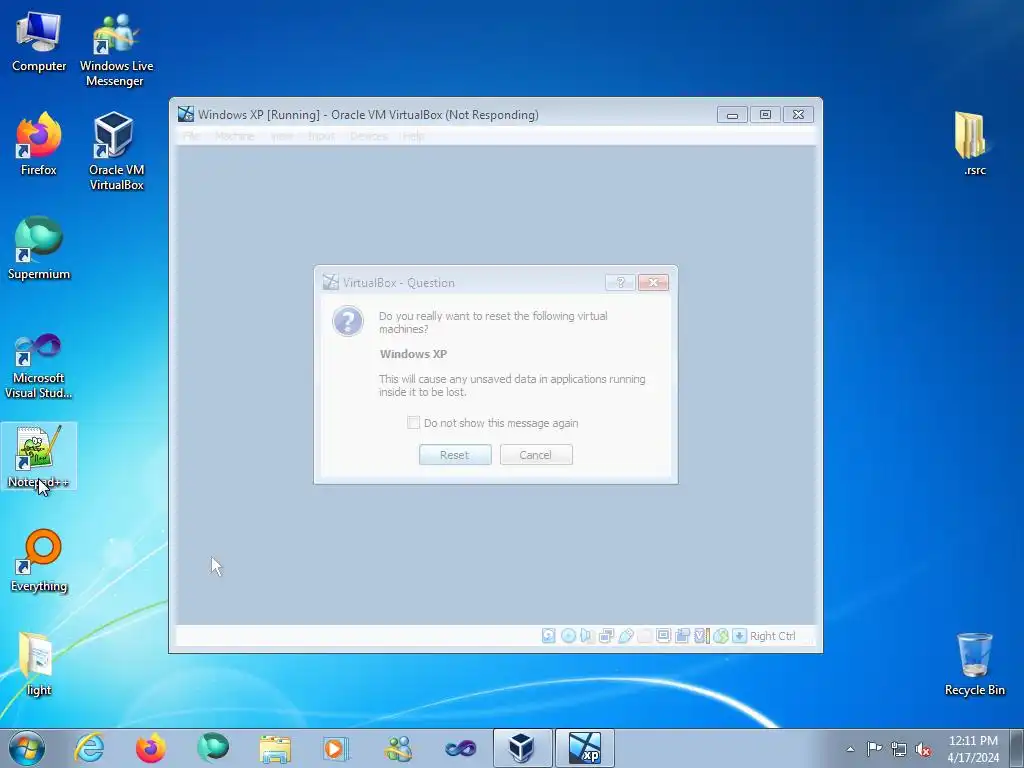Viewport: 1024px width, 768px height.
Task: Open the Machine menu in VirtualBox
Action: point(234,136)
